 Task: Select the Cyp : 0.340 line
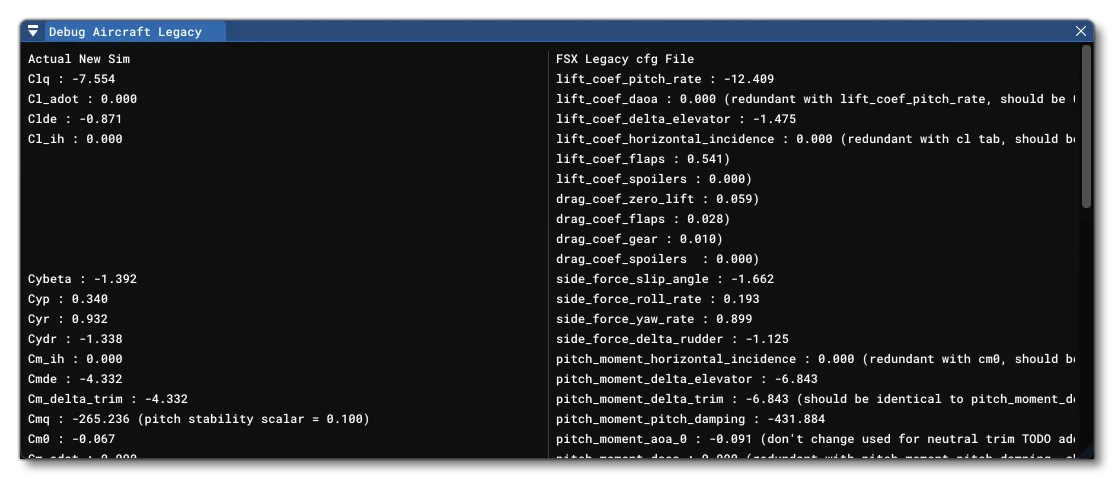68,298
